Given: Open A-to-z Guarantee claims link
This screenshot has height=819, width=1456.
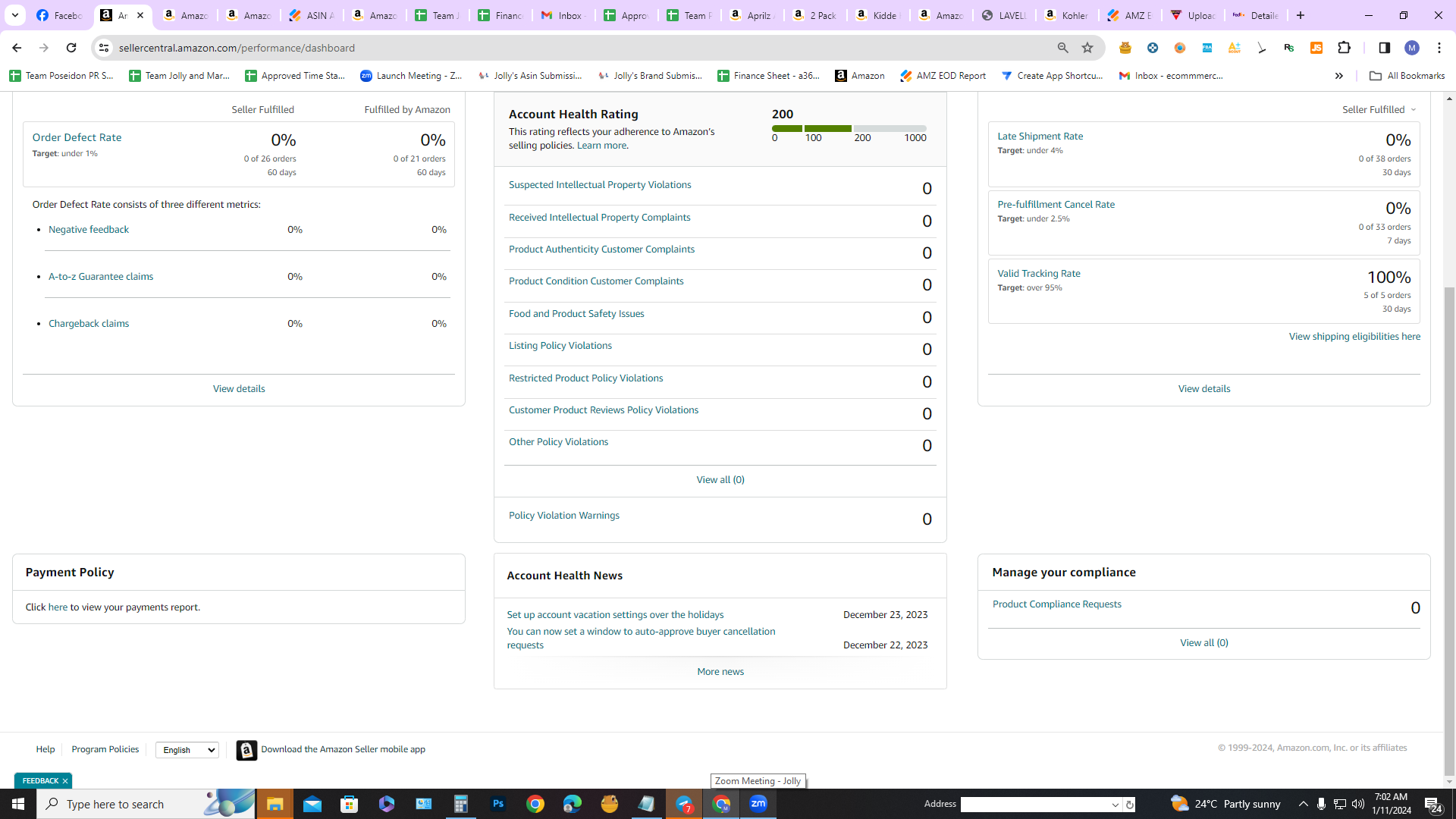Looking at the screenshot, I should pos(101,277).
